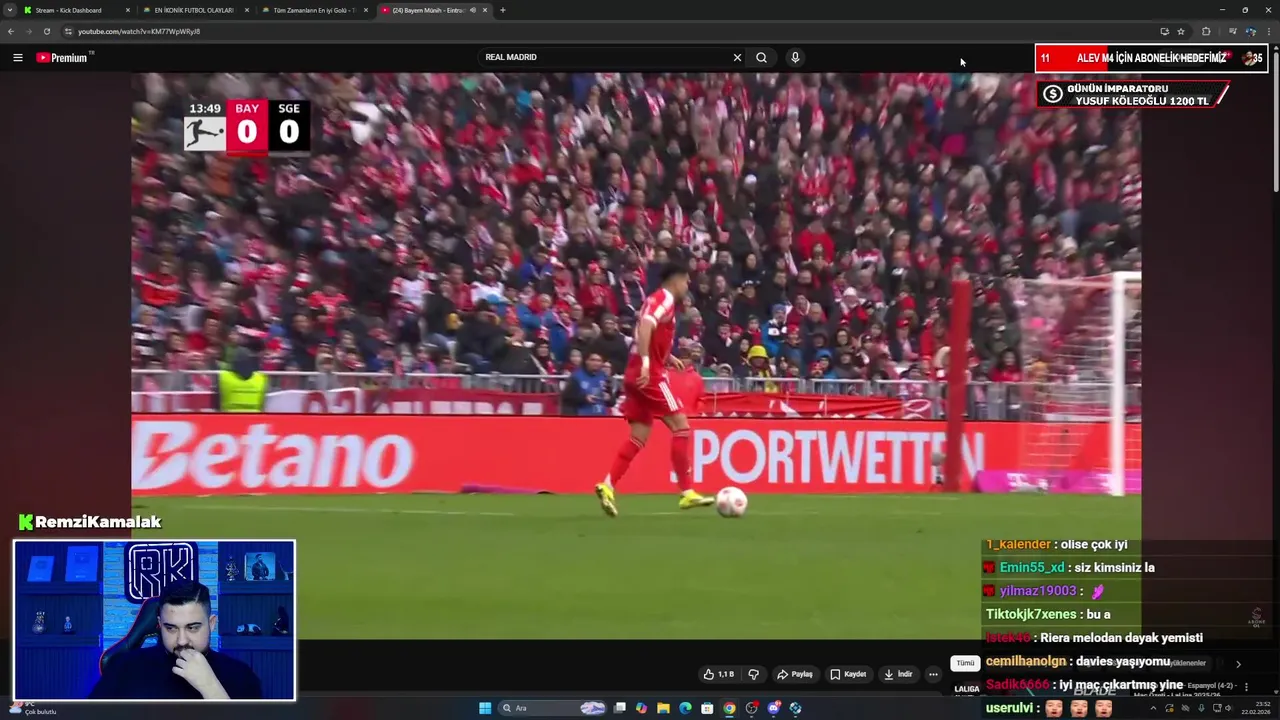This screenshot has height=720, width=1280.
Task: Open the Windows Start button
Action: tap(485, 708)
